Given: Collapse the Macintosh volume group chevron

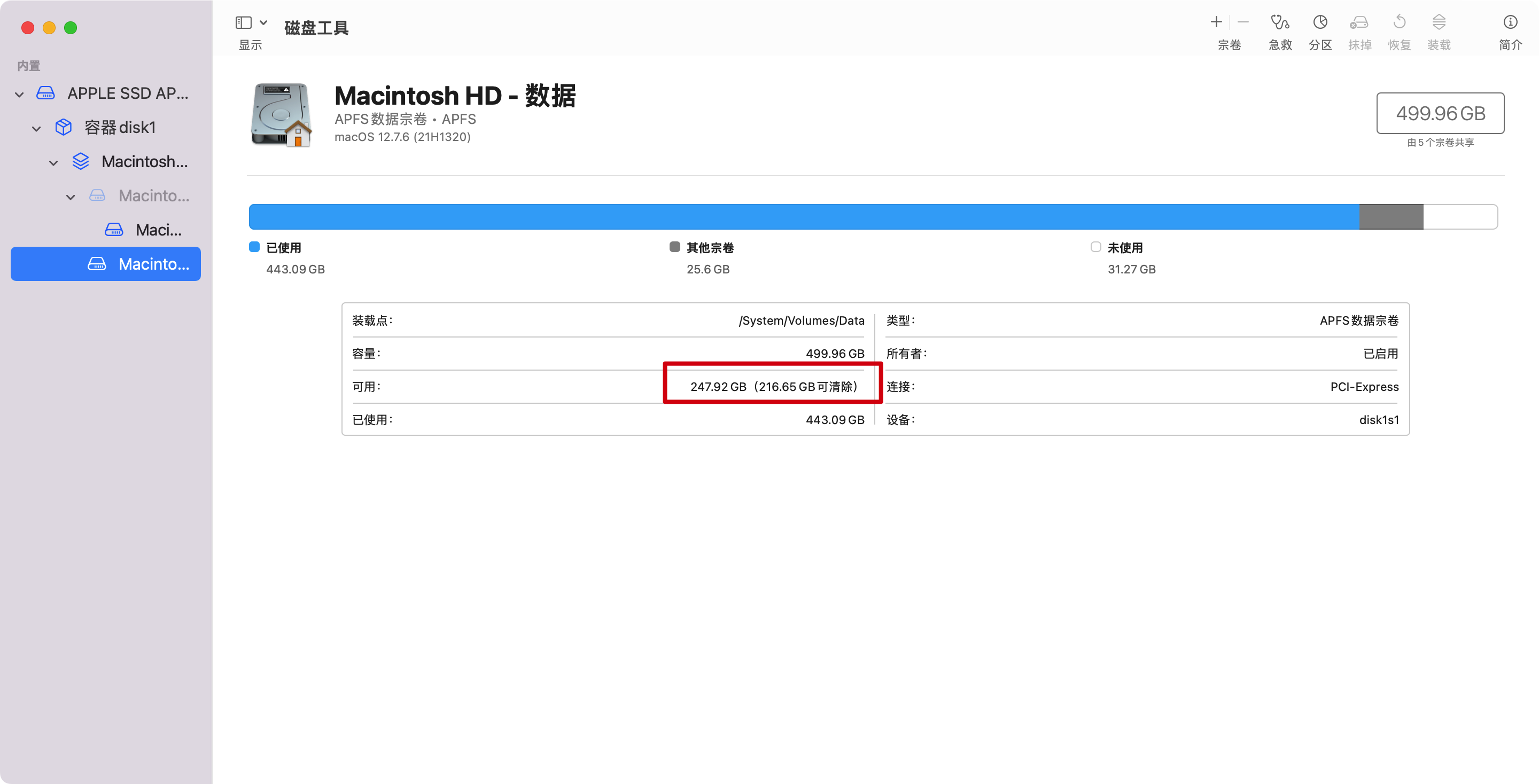Looking at the screenshot, I should coord(53,162).
